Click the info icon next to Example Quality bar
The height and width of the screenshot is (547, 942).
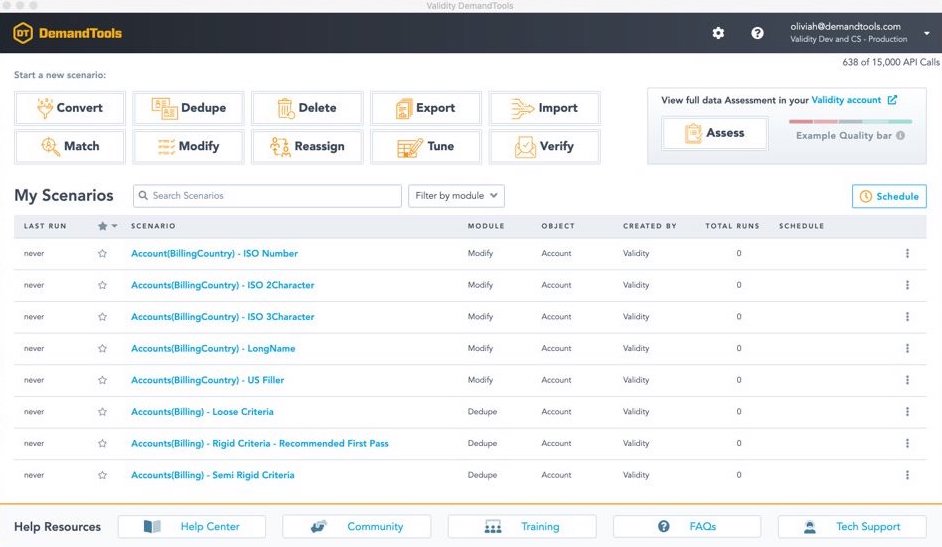point(900,136)
